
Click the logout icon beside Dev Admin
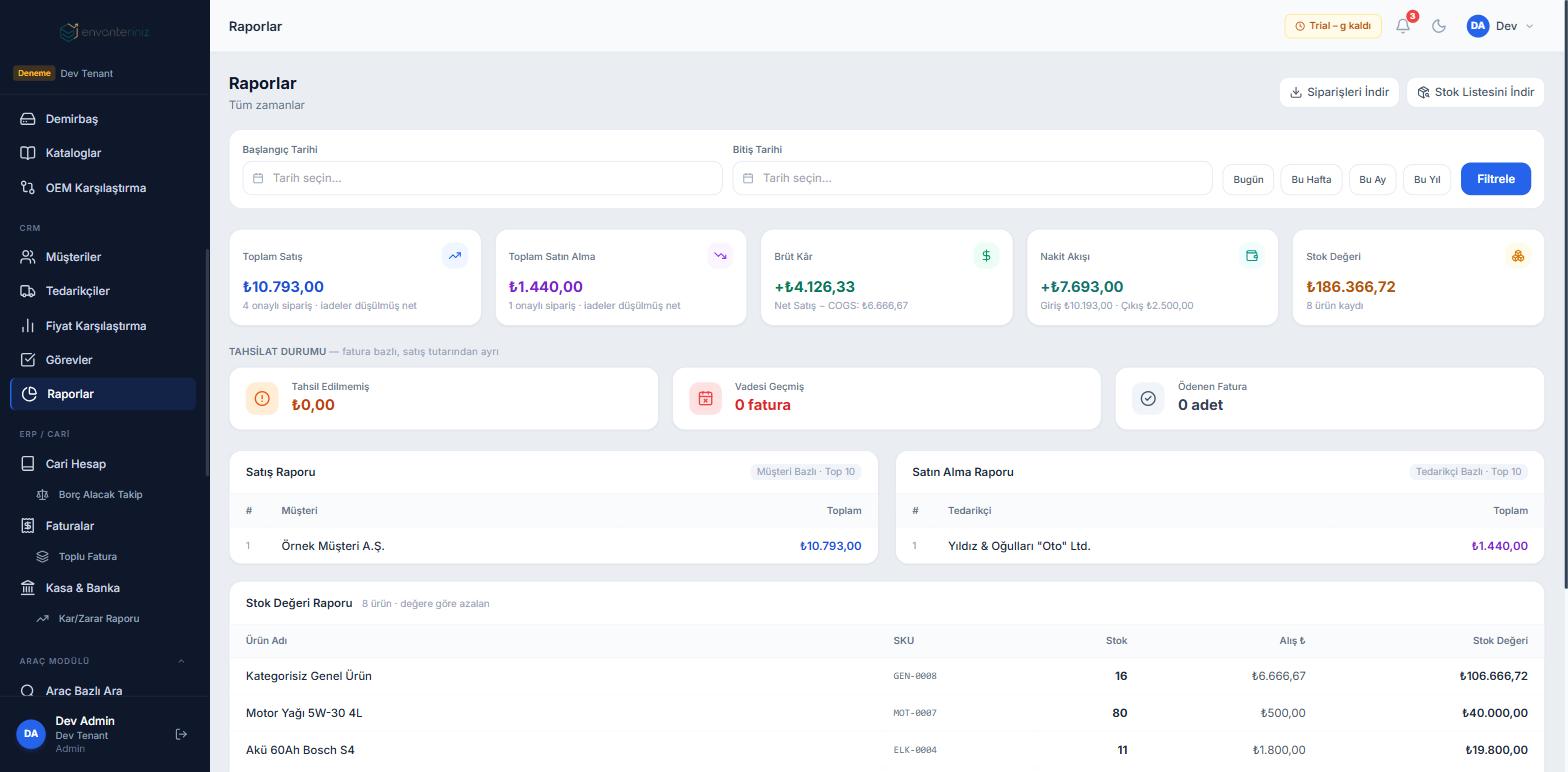pos(181,734)
